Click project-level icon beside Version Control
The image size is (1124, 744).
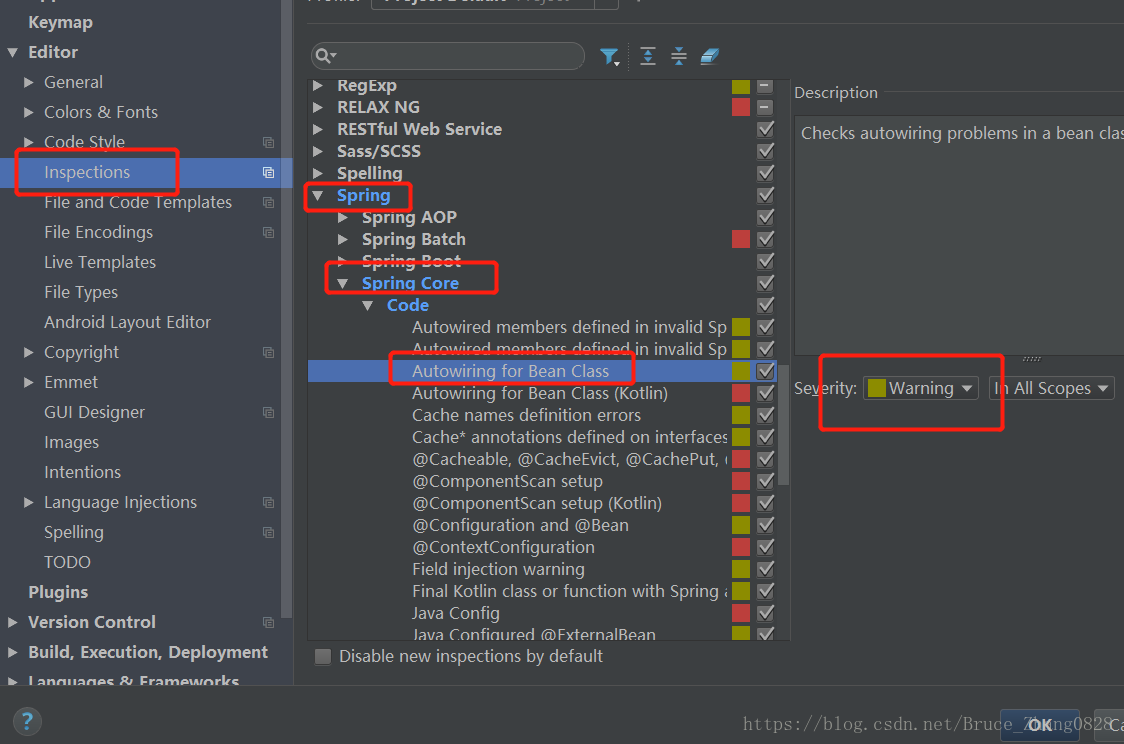coord(268,622)
